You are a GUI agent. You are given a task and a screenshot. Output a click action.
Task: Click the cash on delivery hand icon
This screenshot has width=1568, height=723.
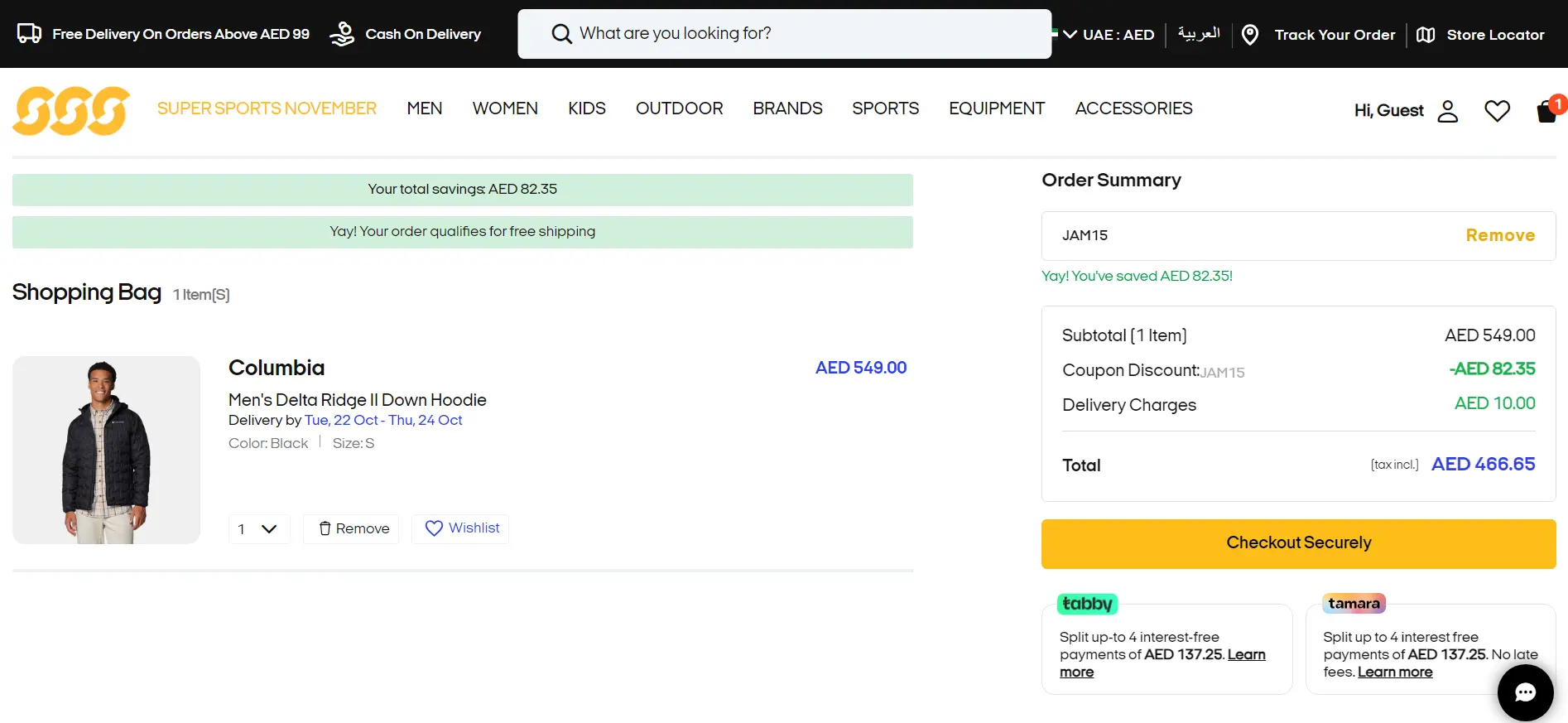coord(342,34)
